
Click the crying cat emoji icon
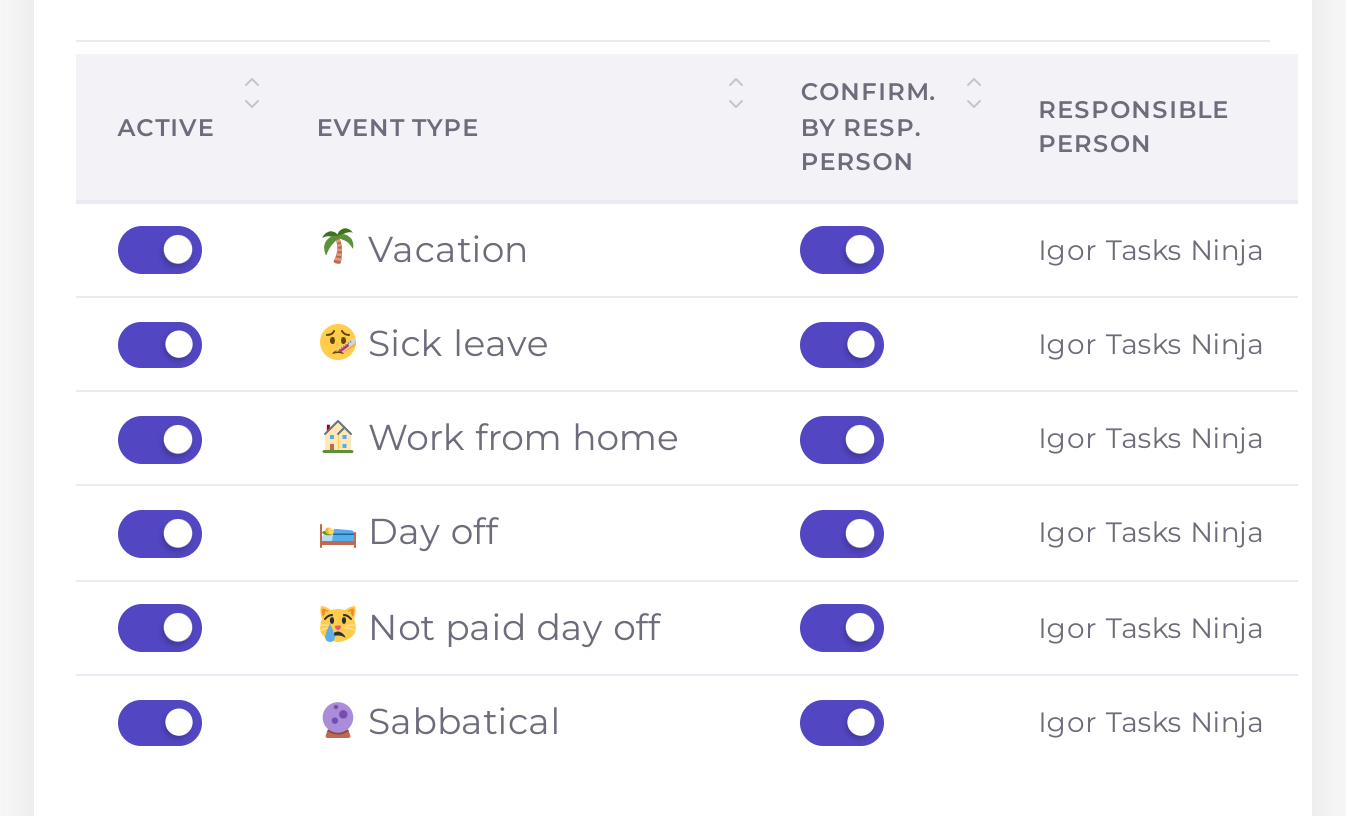coord(338,626)
